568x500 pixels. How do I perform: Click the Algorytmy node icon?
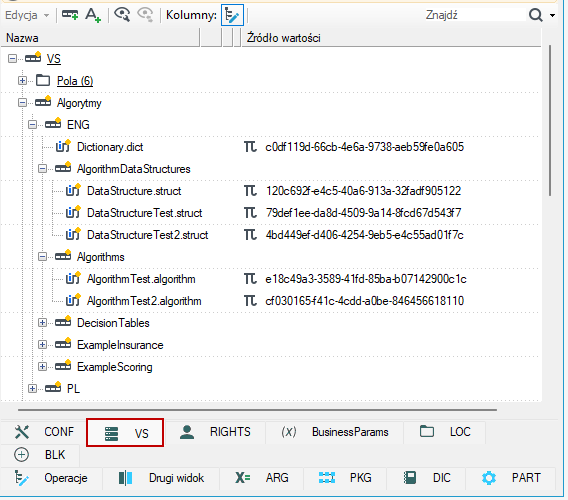(x=43, y=102)
